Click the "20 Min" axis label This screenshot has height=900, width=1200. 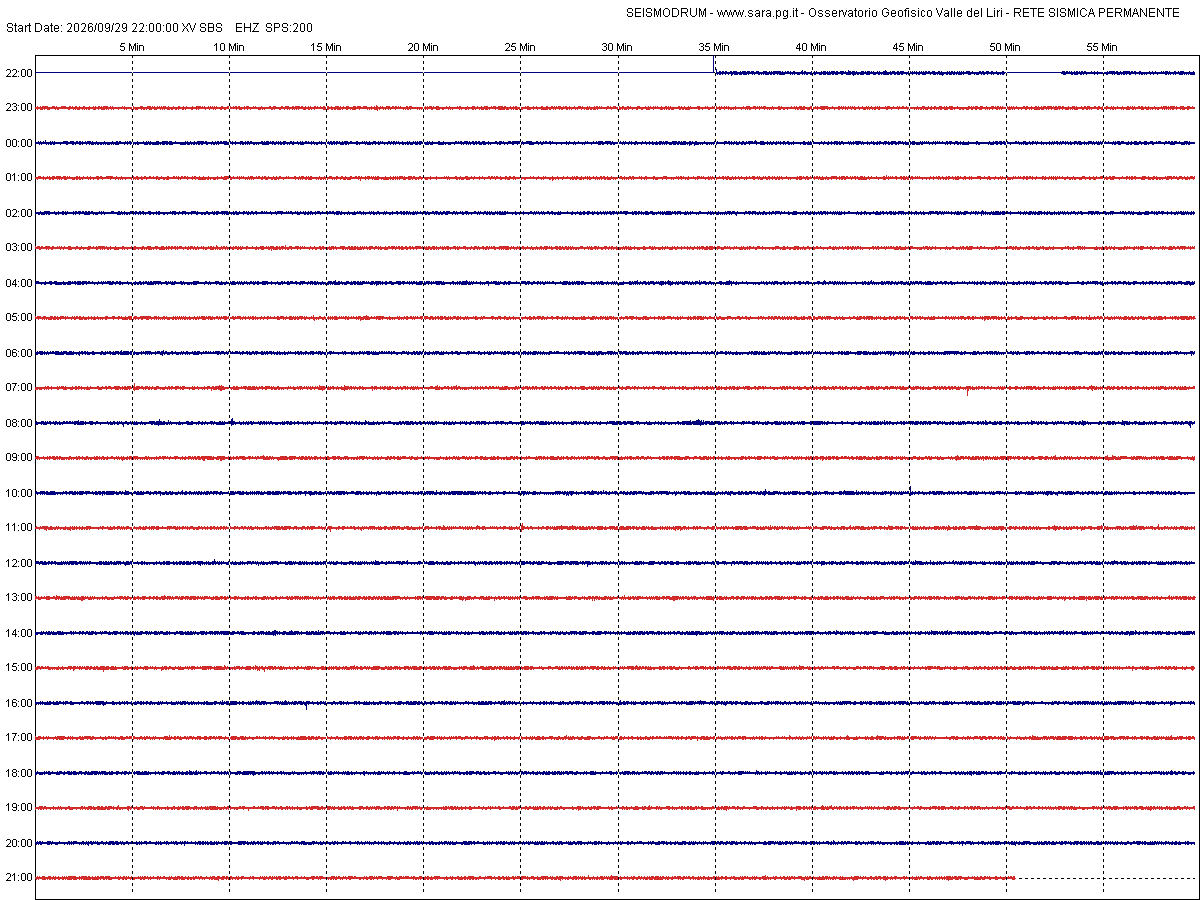(x=423, y=47)
